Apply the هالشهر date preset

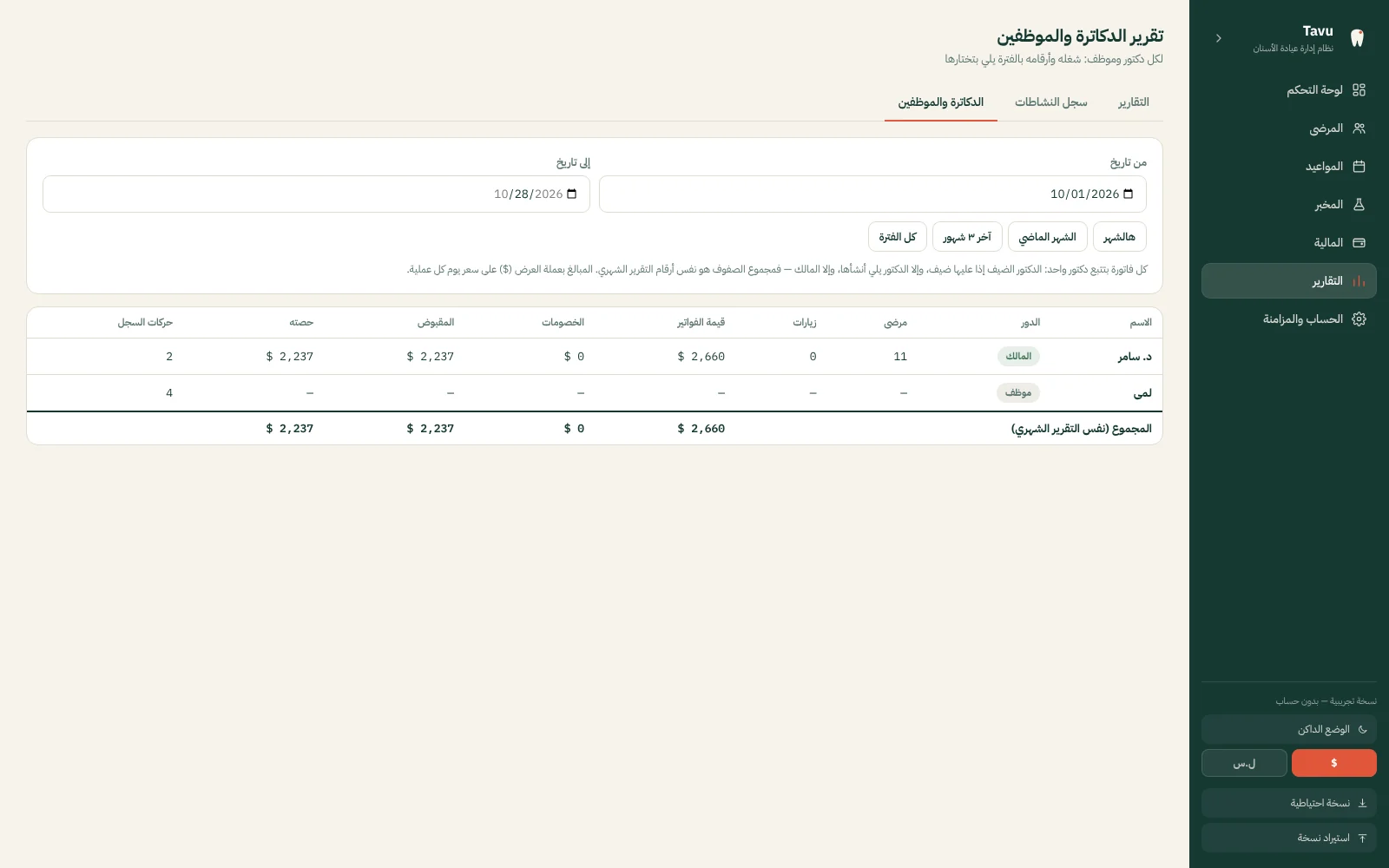click(x=1120, y=237)
